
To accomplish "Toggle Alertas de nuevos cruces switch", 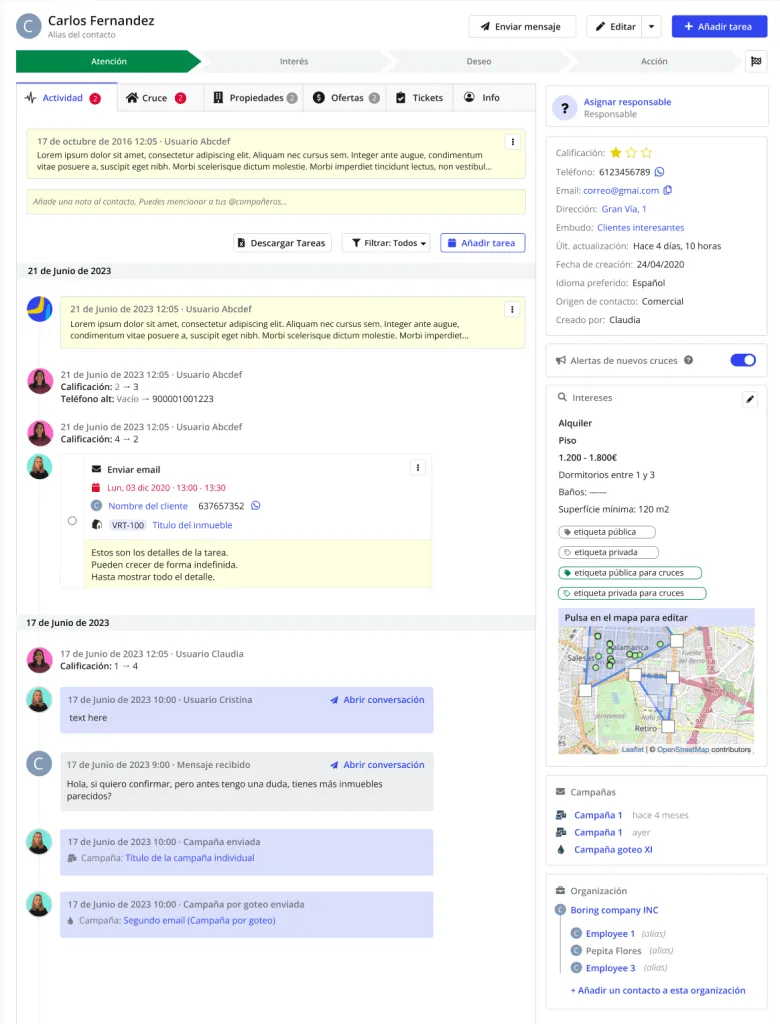I will pyautogui.click(x=743, y=360).
